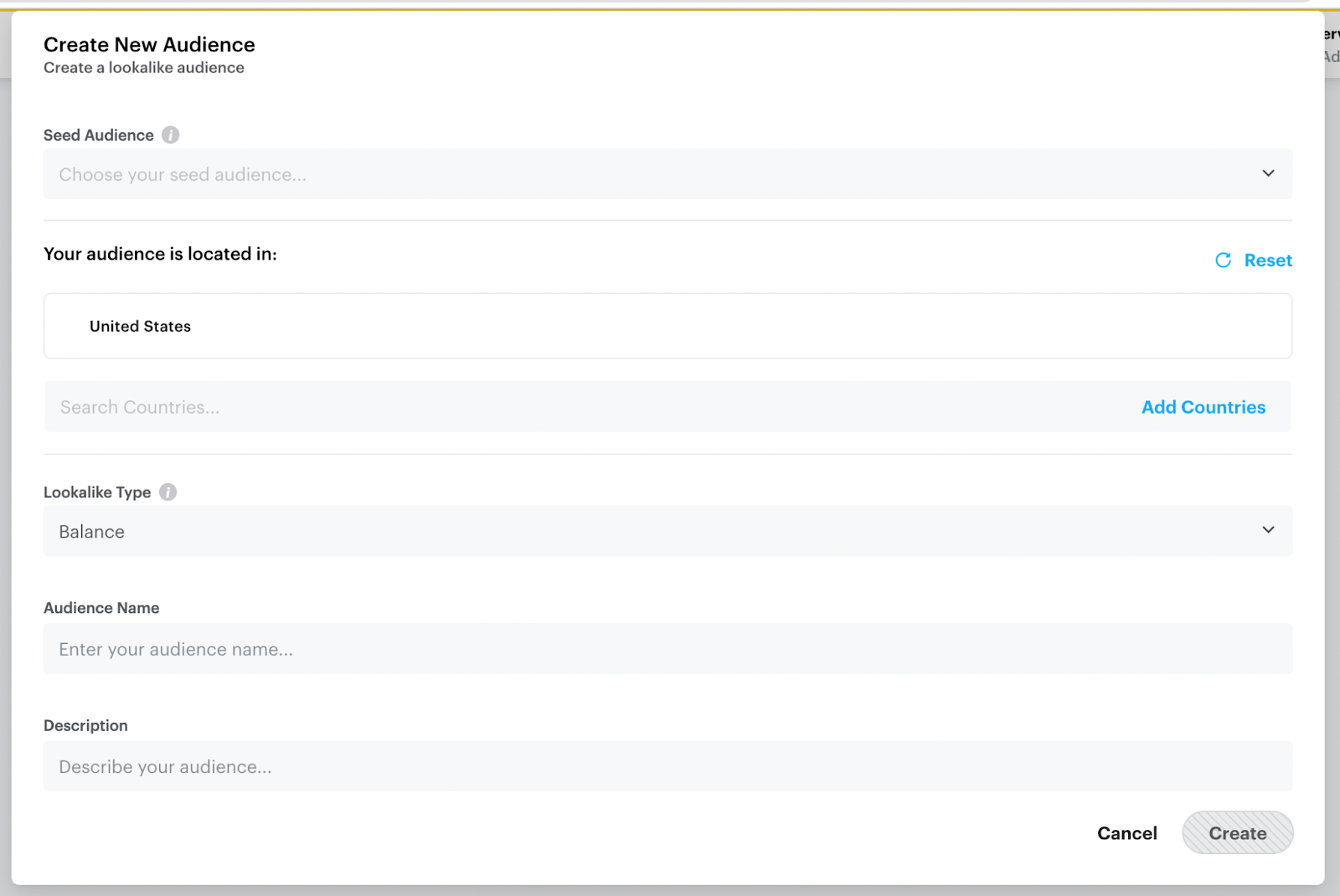Screen dimensions: 1340x896
Task: Click the 'Your audience is located in:' label
Action: 160,254
